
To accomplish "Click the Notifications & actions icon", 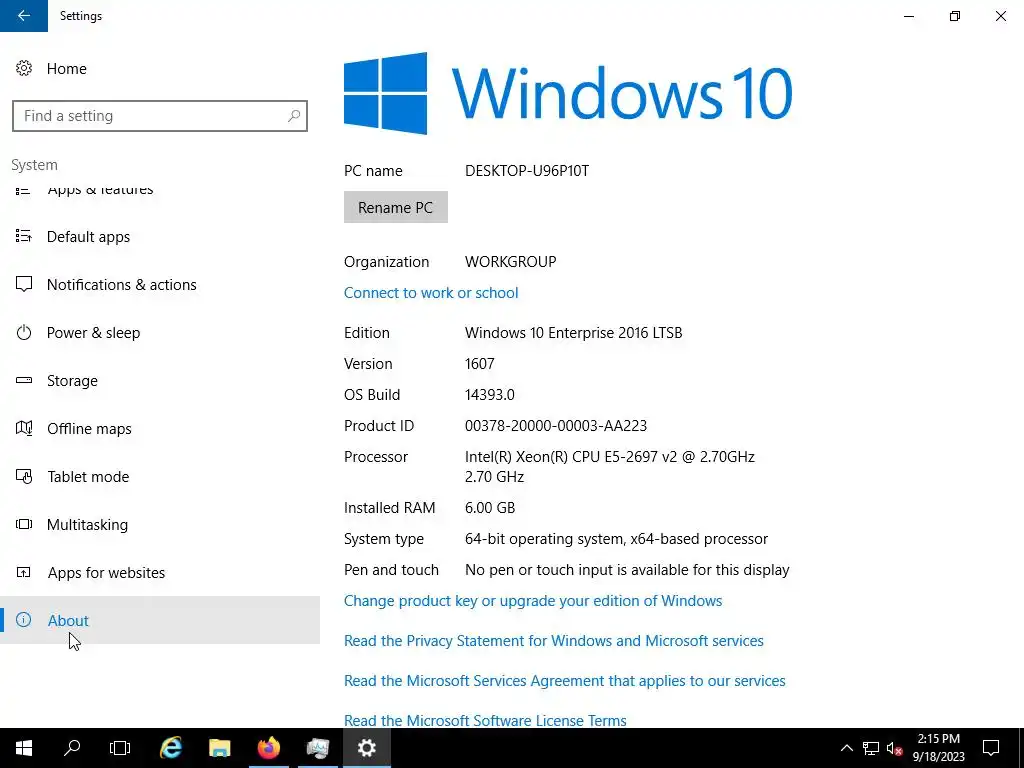I will point(24,284).
